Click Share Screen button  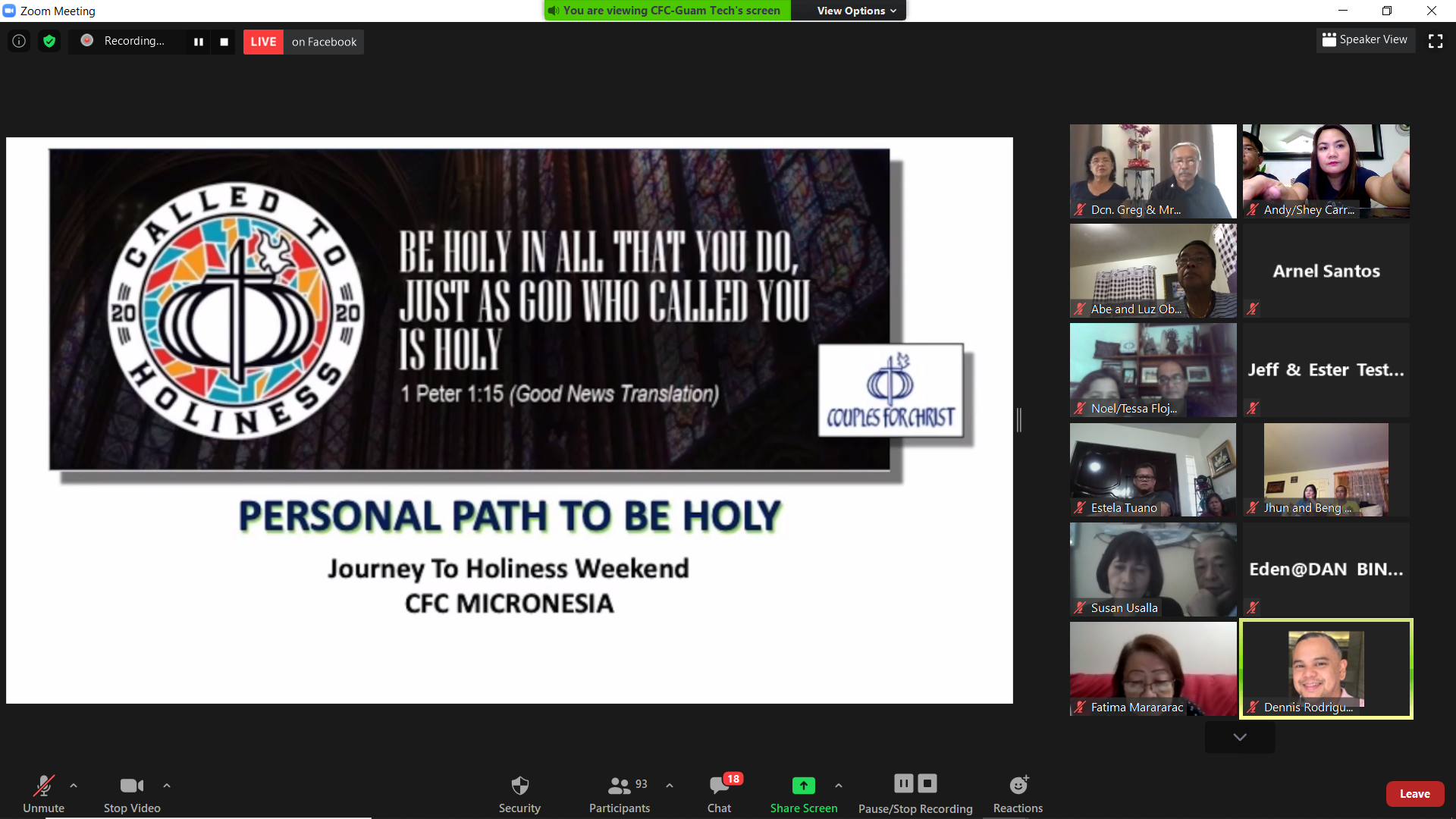pyautogui.click(x=804, y=794)
